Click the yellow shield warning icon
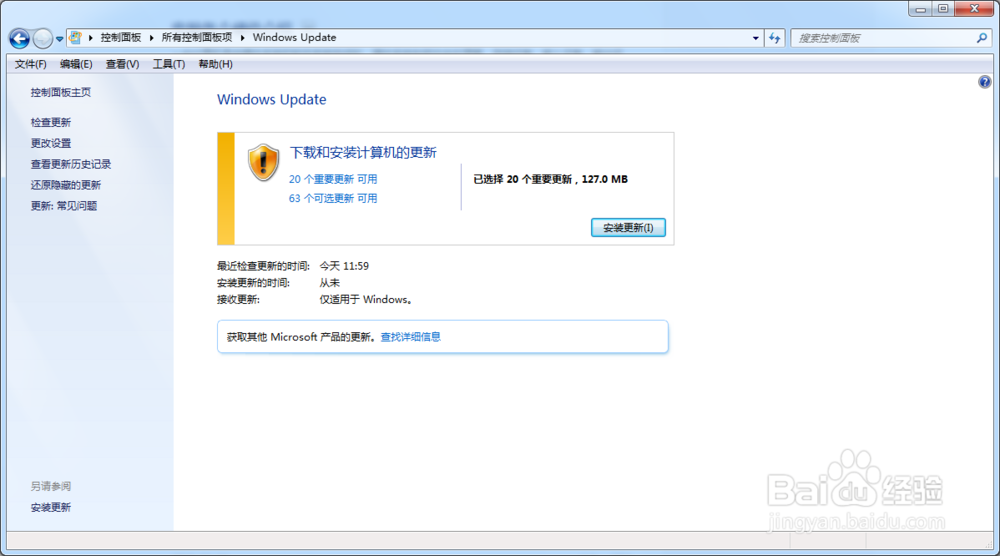This screenshot has height=556, width=1000. point(263,162)
